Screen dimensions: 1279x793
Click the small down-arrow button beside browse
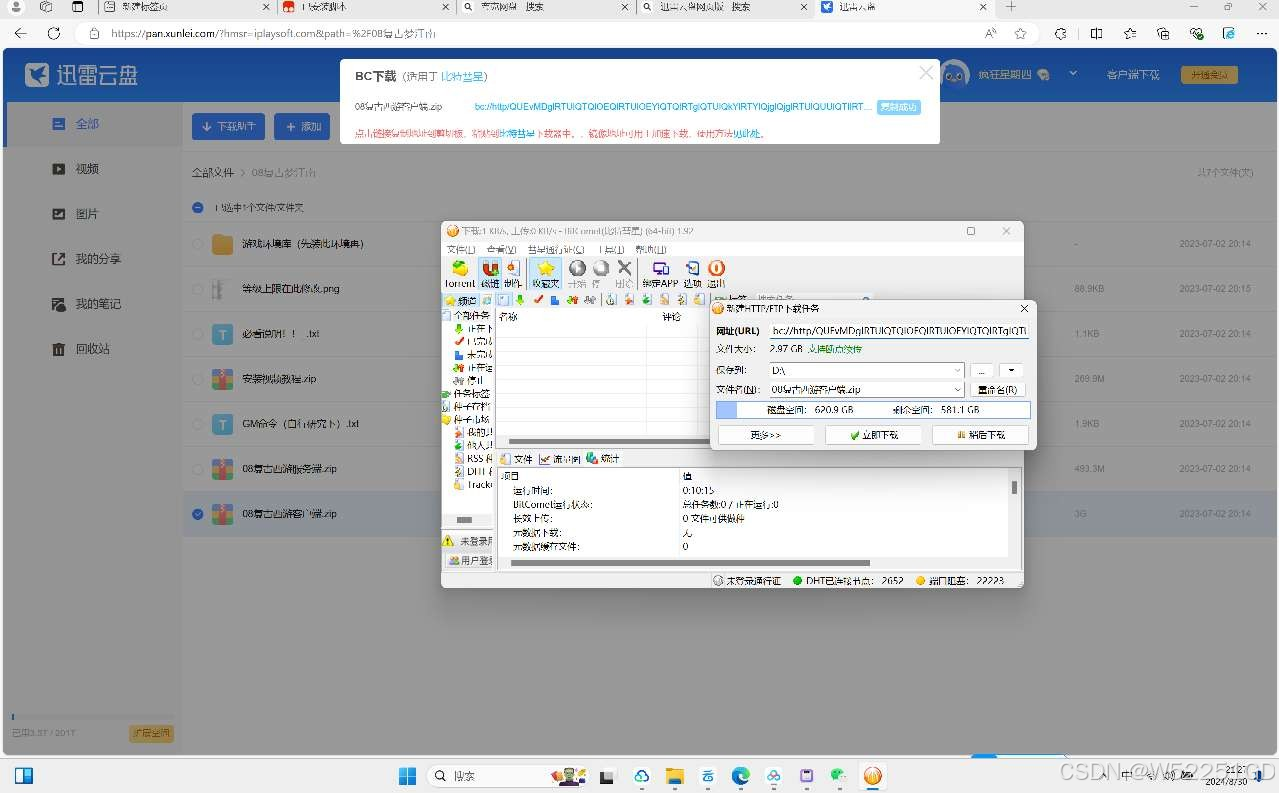pos(1012,370)
